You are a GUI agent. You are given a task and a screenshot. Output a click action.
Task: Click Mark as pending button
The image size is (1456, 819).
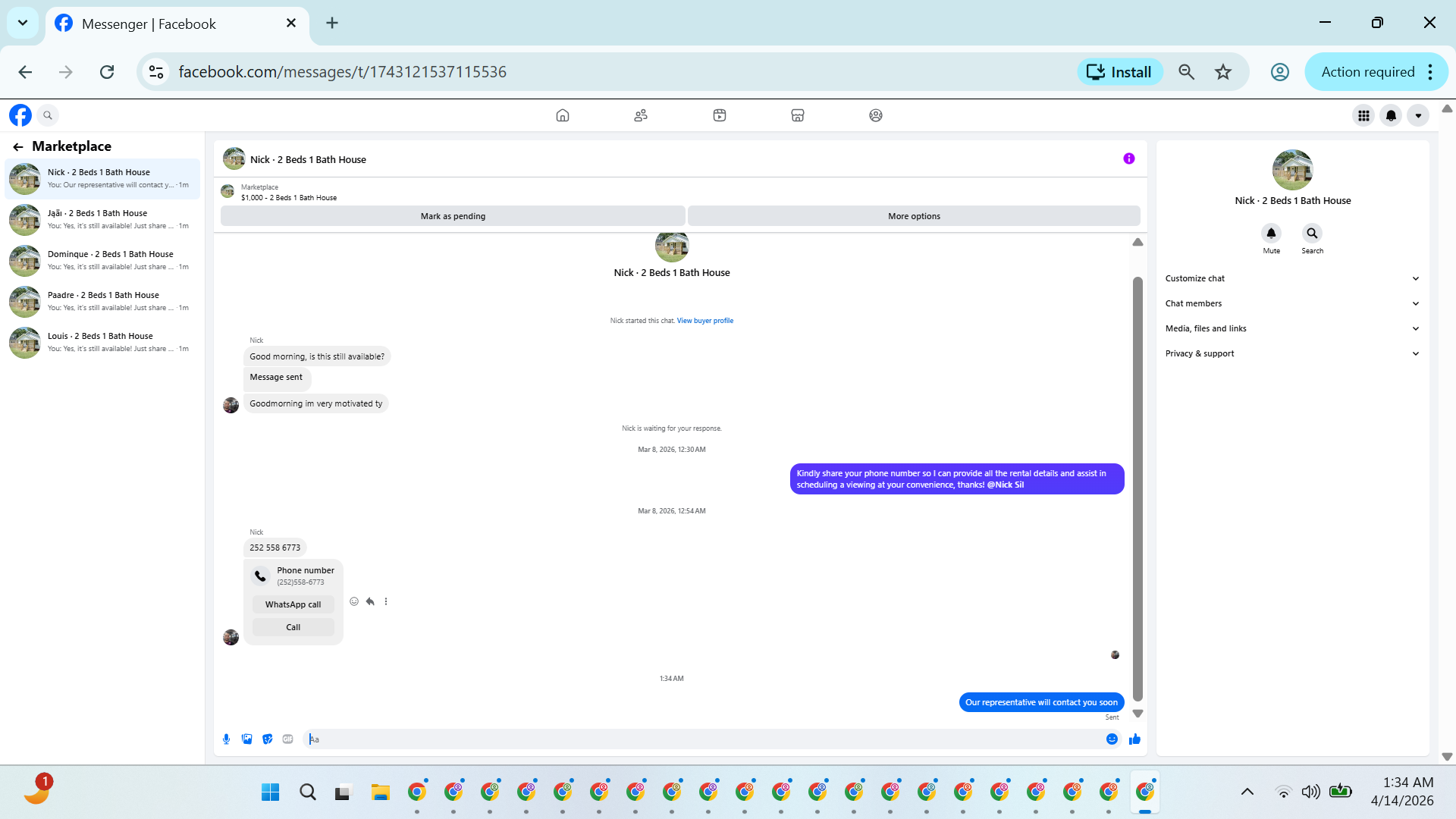(x=453, y=216)
